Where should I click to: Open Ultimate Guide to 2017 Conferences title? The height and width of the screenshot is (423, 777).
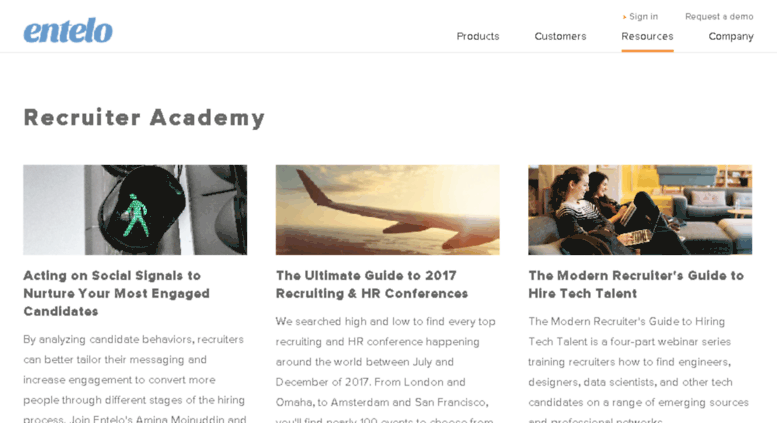pyautogui.click(x=372, y=284)
